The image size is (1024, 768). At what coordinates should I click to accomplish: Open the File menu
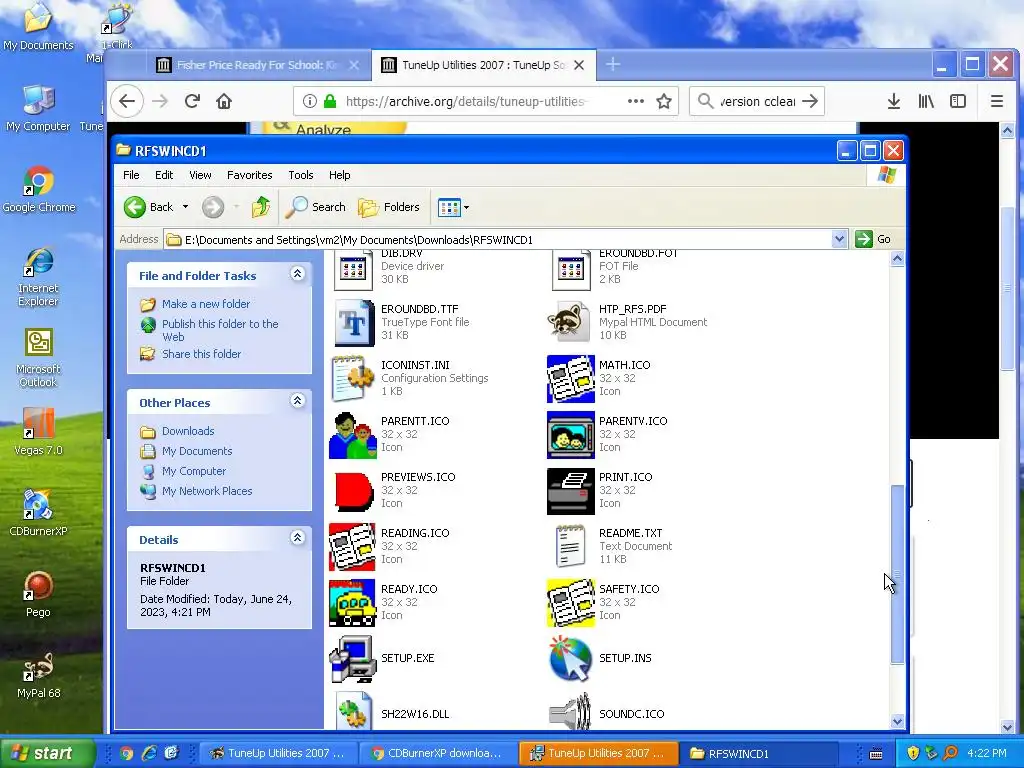tap(131, 175)
